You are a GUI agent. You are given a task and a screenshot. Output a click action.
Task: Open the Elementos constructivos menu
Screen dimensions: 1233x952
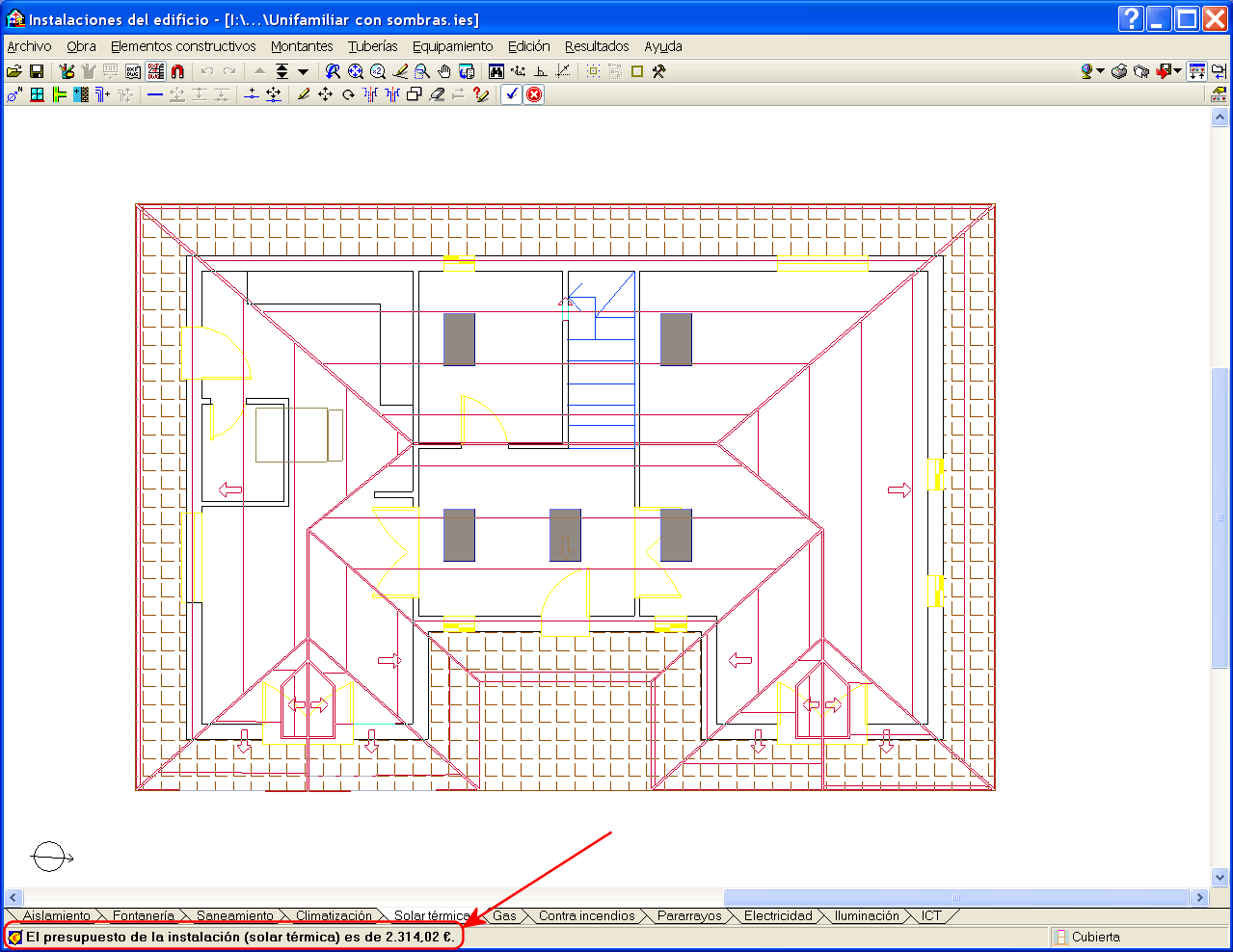click(183, 46)
